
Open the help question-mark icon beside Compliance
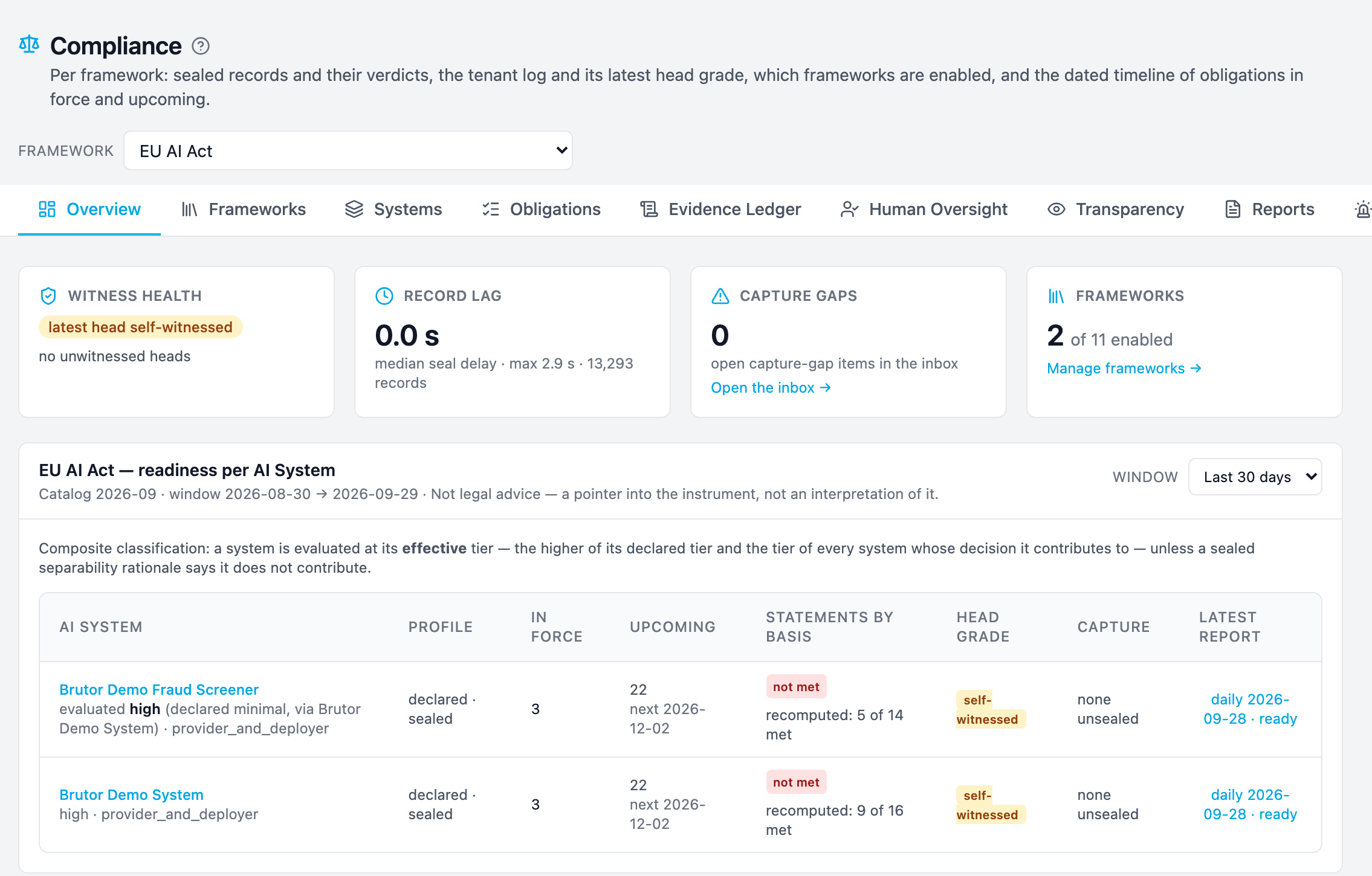tap(201, 46)
